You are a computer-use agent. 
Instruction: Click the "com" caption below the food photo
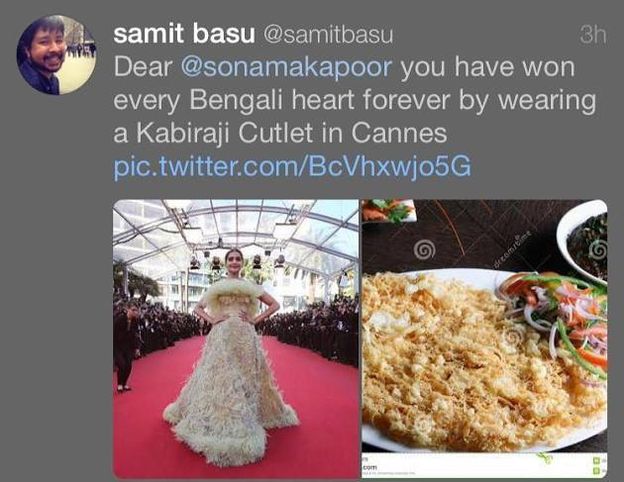coord(370,467)
